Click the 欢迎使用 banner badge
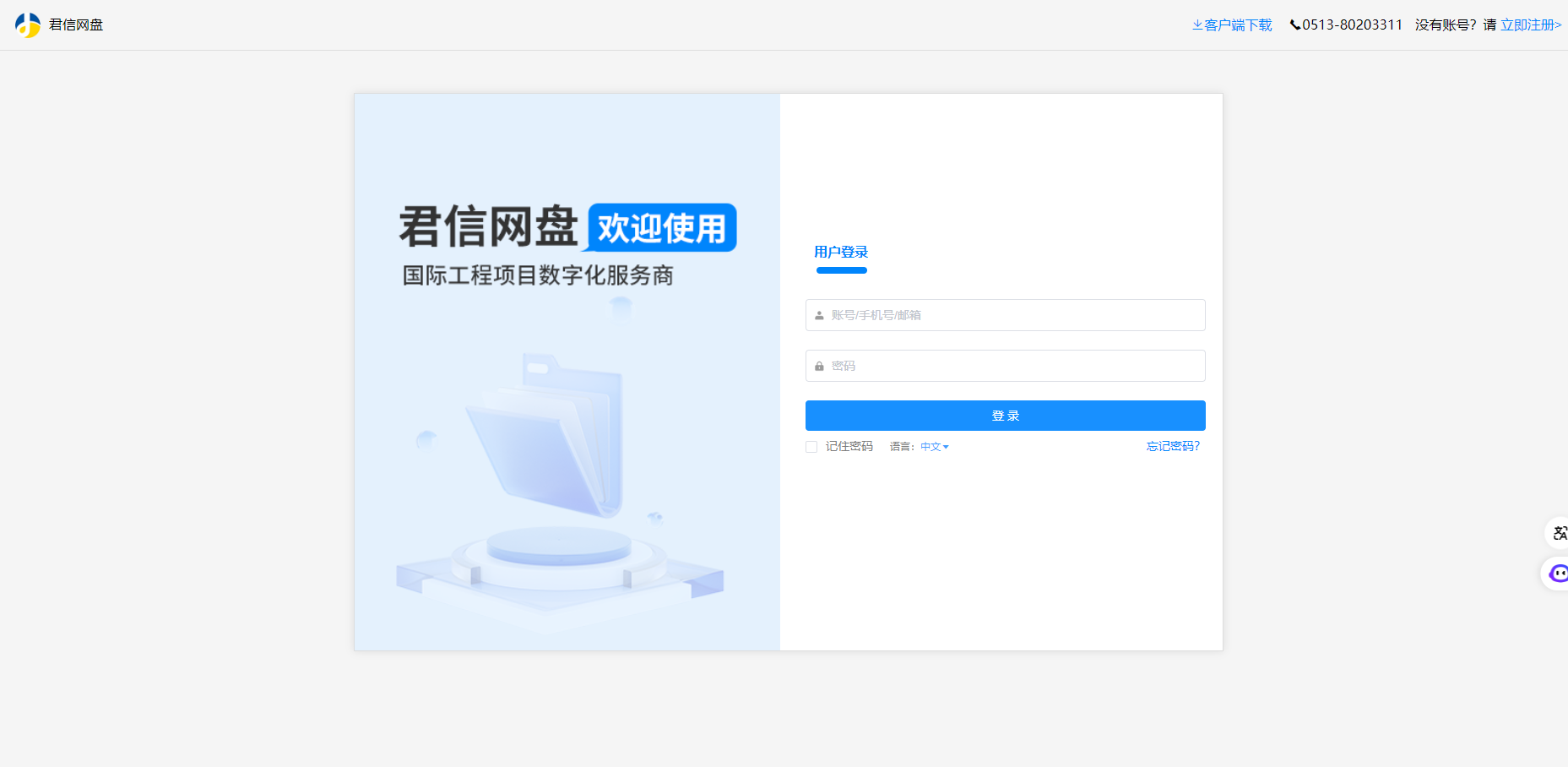Viewport: 1568px width, 767px height. pyautogui.click(x=662, y=227)
